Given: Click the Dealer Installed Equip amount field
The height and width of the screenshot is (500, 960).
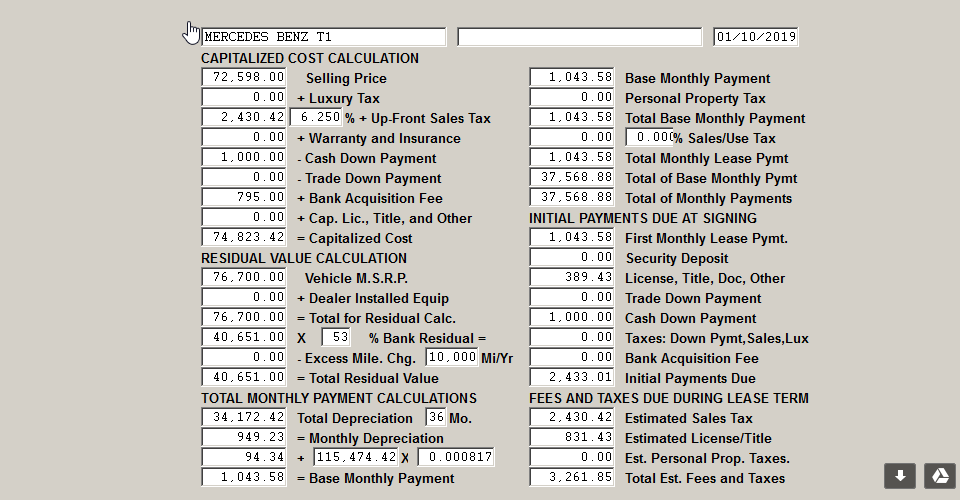Looking at the screenshot, I should 244,297.
